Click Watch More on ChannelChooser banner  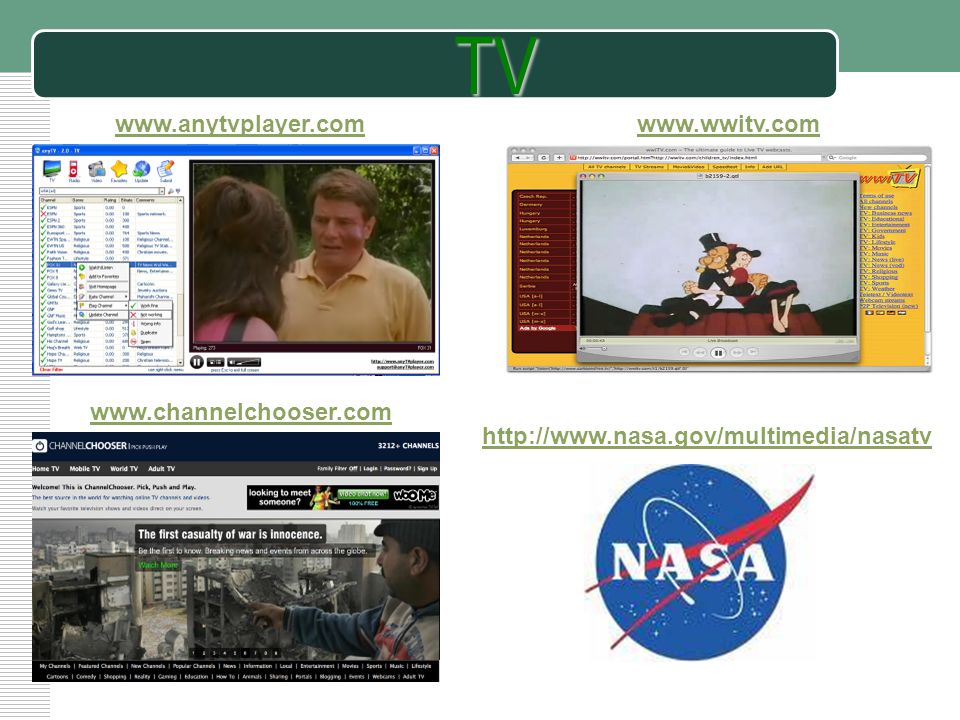coord(158,564)
